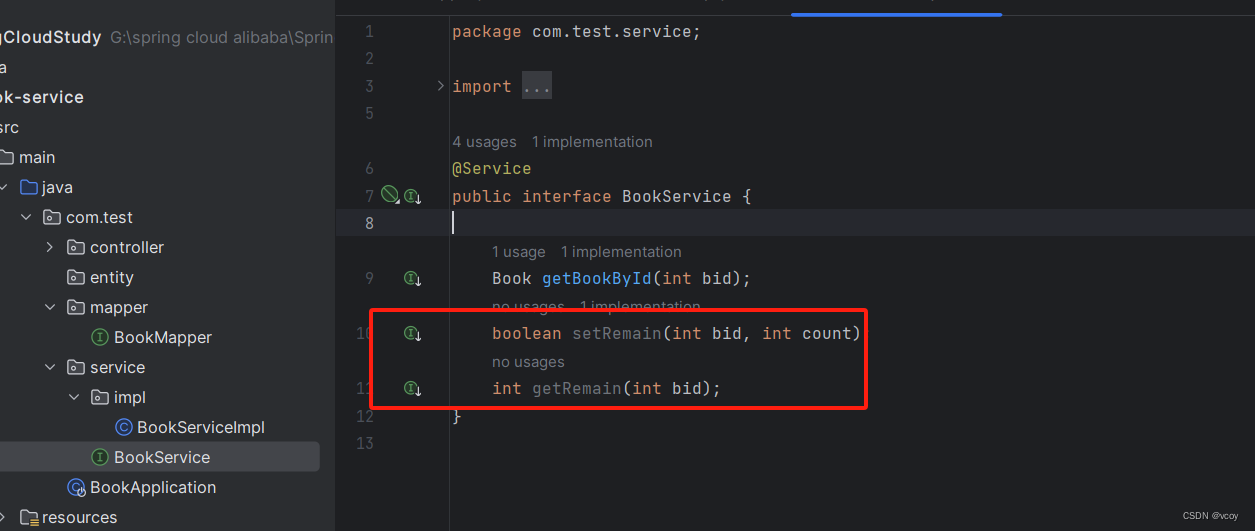
Task: Click the BookServiceImpl class icon
Action: pyautogui.click(x=123, y=428)
